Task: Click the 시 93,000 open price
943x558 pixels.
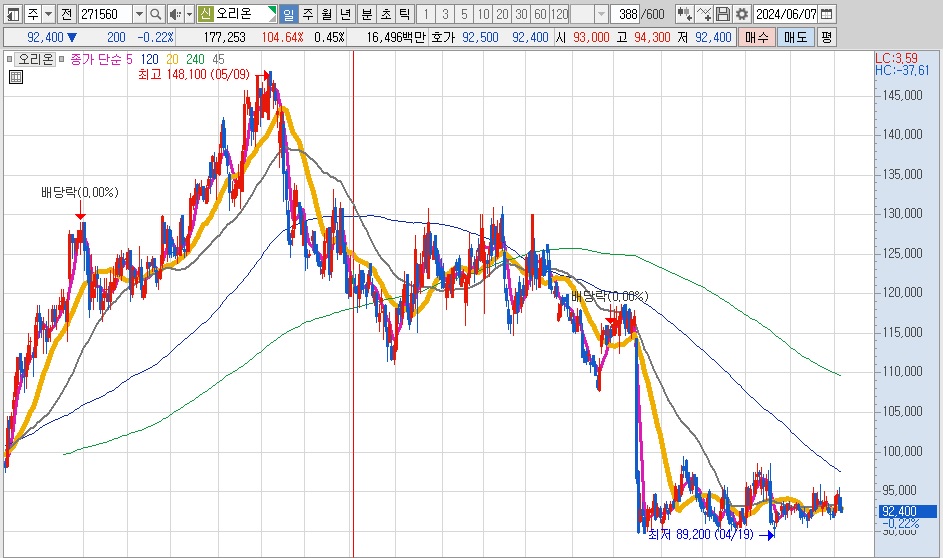Action: (x=583, y=37)
